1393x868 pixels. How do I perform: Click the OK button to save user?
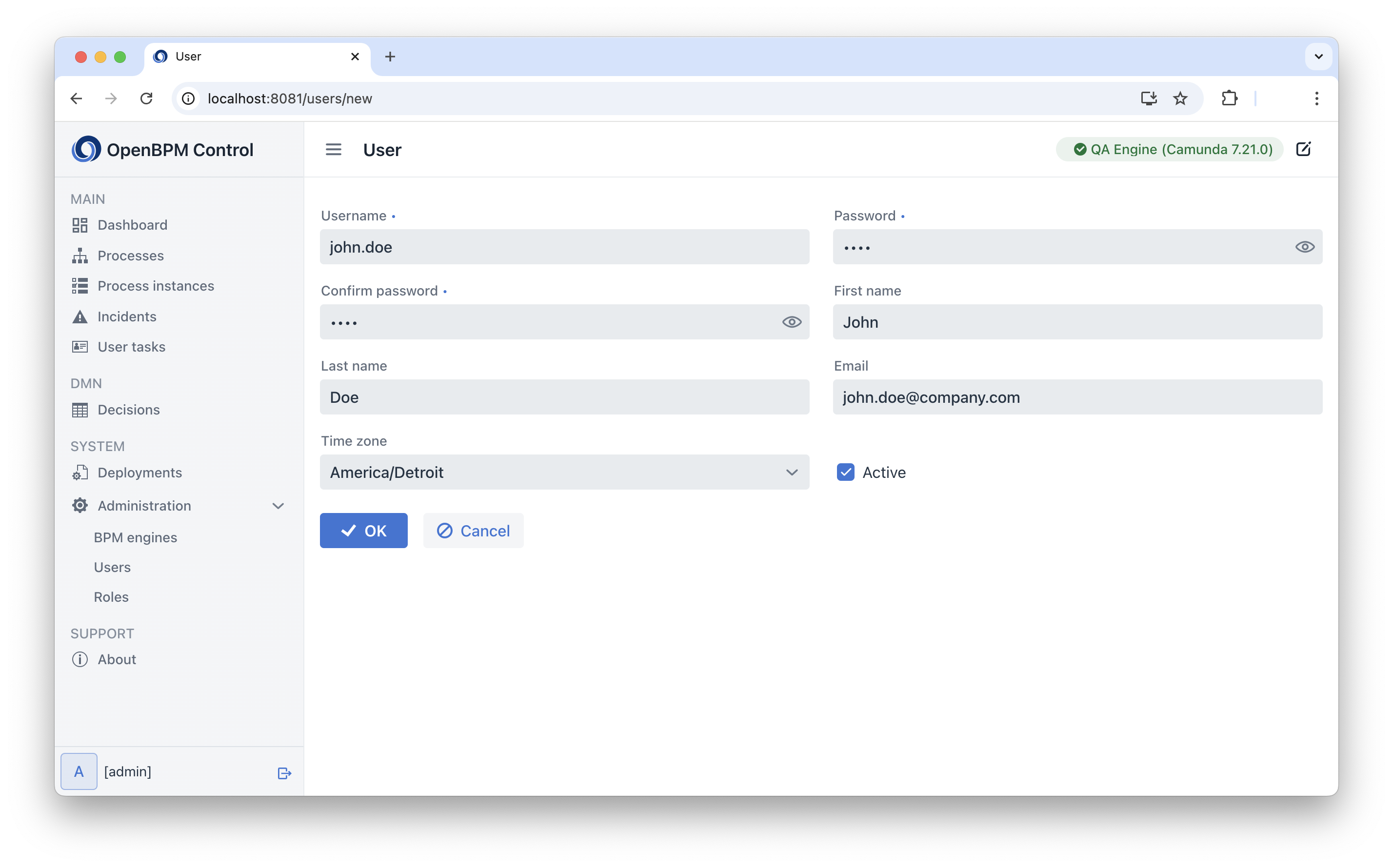click(x=363, y=531)
